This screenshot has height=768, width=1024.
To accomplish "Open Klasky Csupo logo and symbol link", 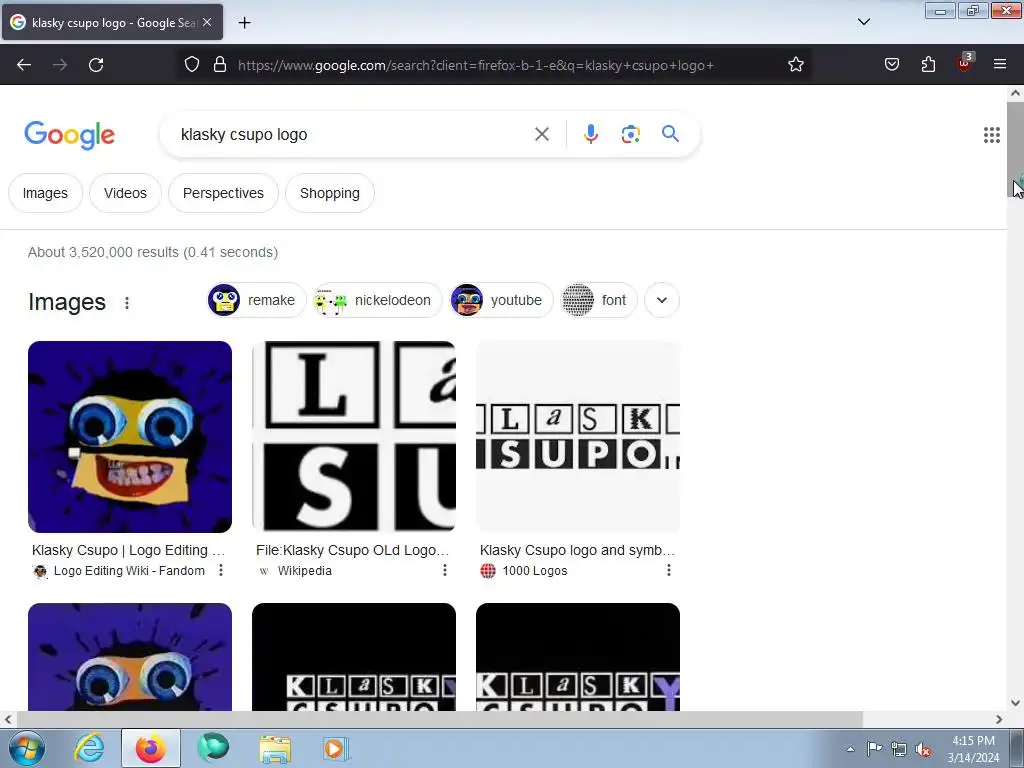I will [577, 550].
